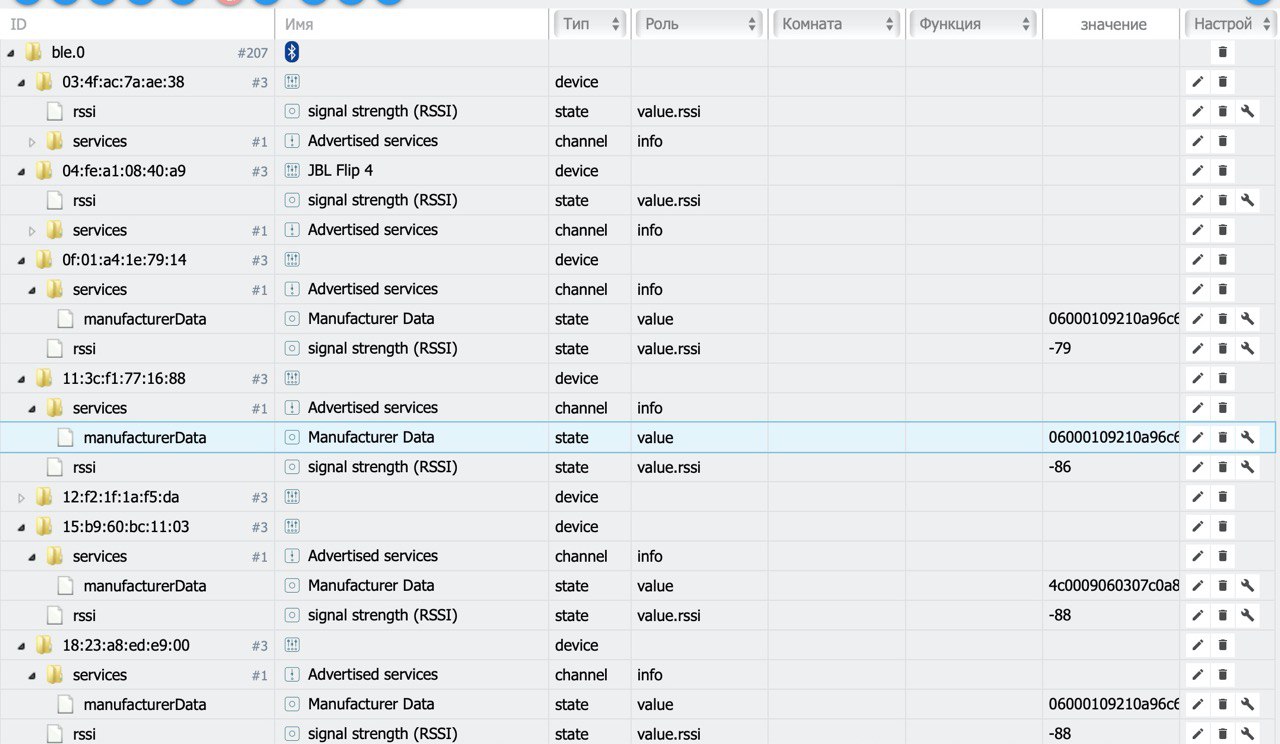Click the значение column header
Image resolution: width=1280 pixels, height=744 pixels.
tap(1112, 24)
